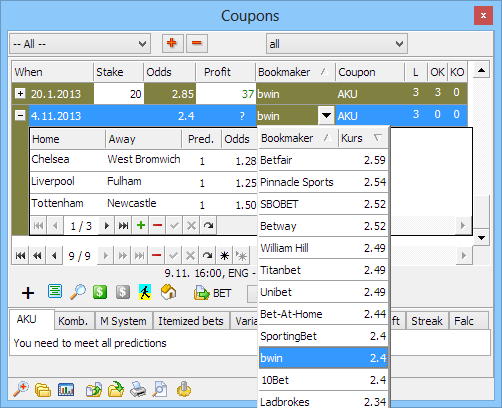
Task: Switch to the Komb. tab
Action: coord(73,321)
